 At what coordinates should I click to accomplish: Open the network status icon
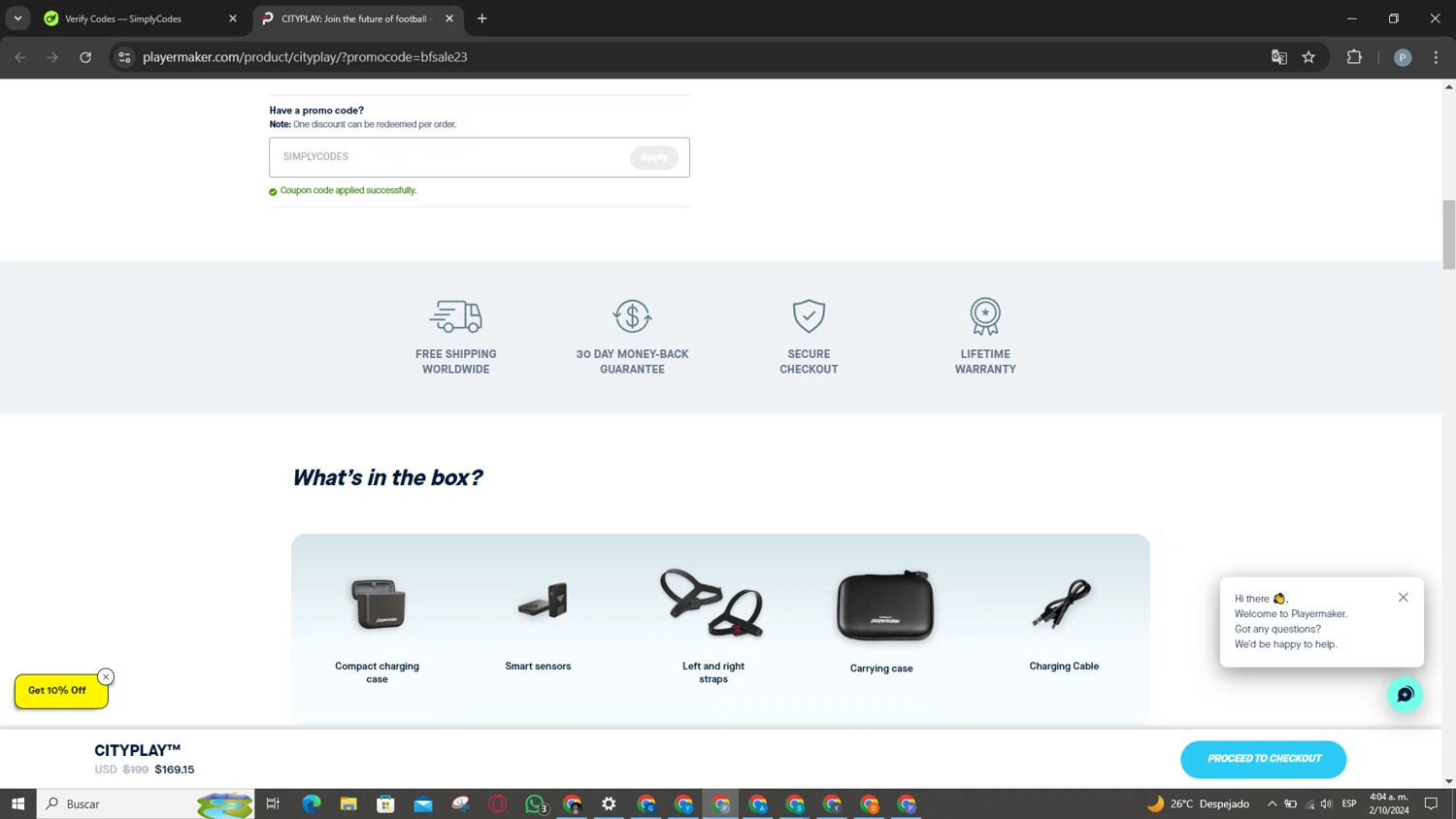pos(1309,803)
